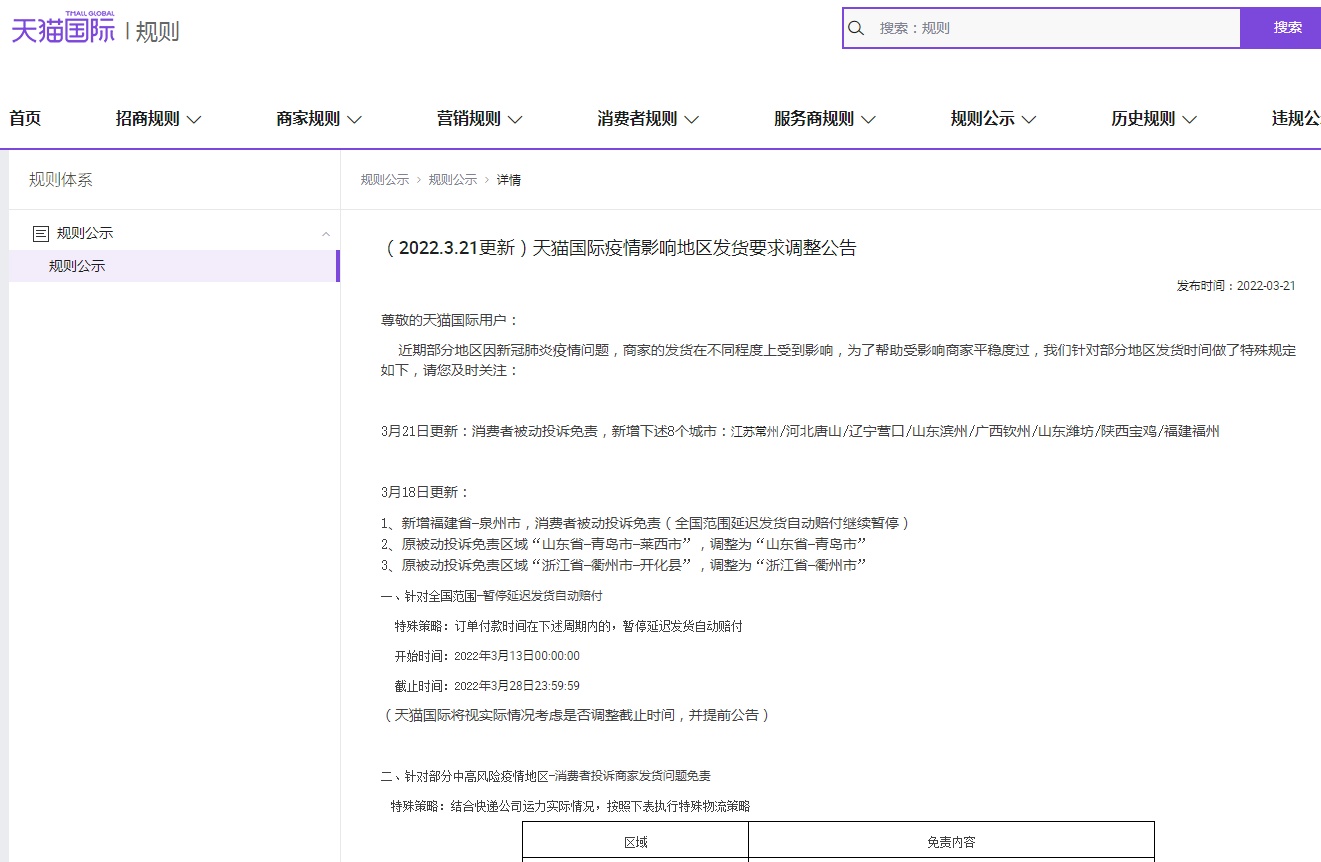This screenshot has height=862, width=1321.
Task: Click the line about 福建省-泉州市
Action: pos(645,523)
